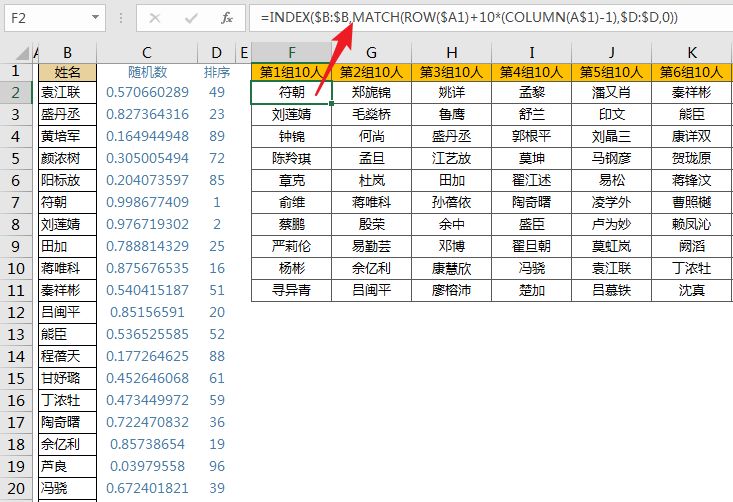Click cell F2 containing 符朝
Screen dimensions: 733x502
[291, 92]
